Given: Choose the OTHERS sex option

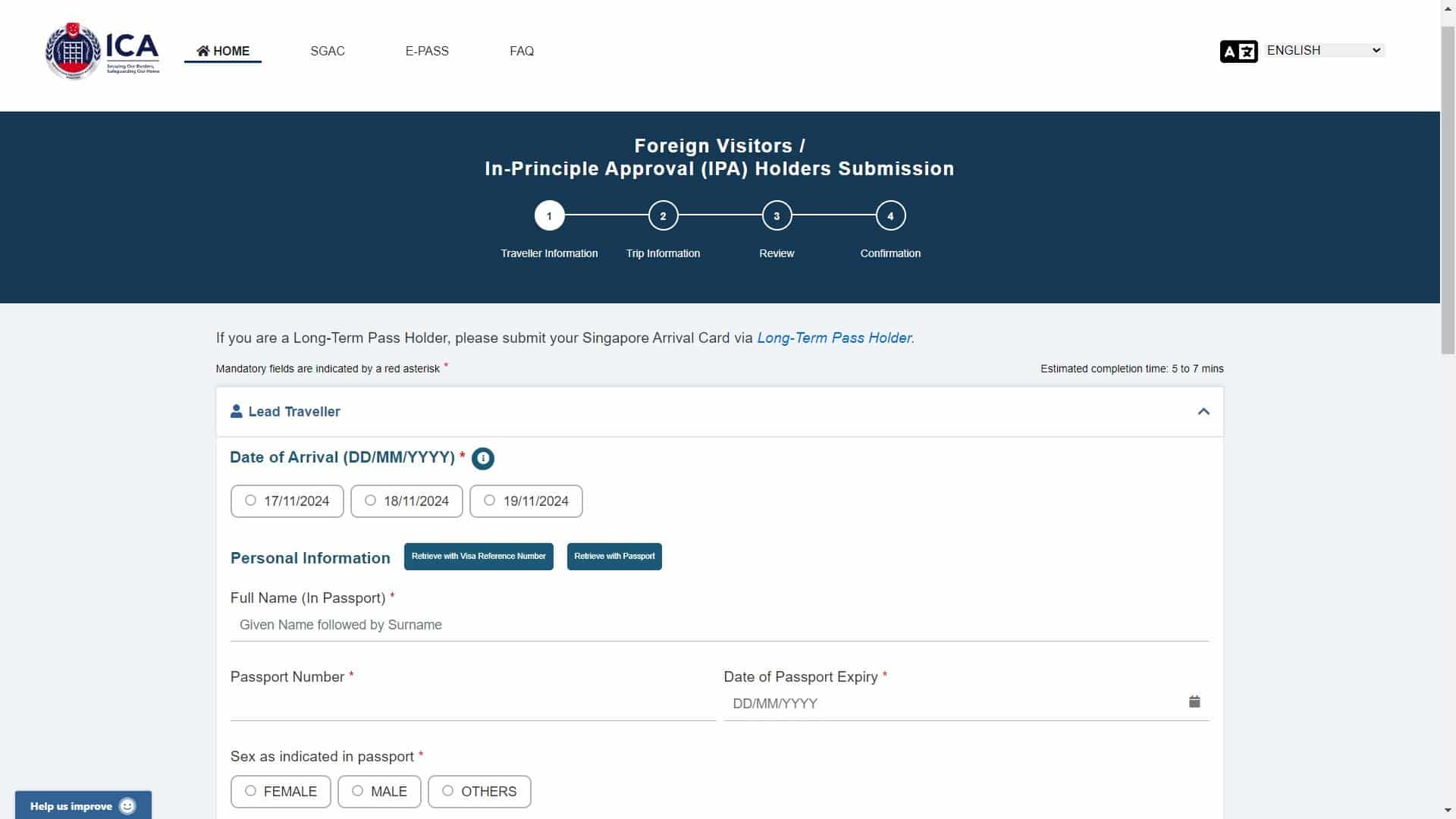Looking at the screenshot, I should [479, 791].
